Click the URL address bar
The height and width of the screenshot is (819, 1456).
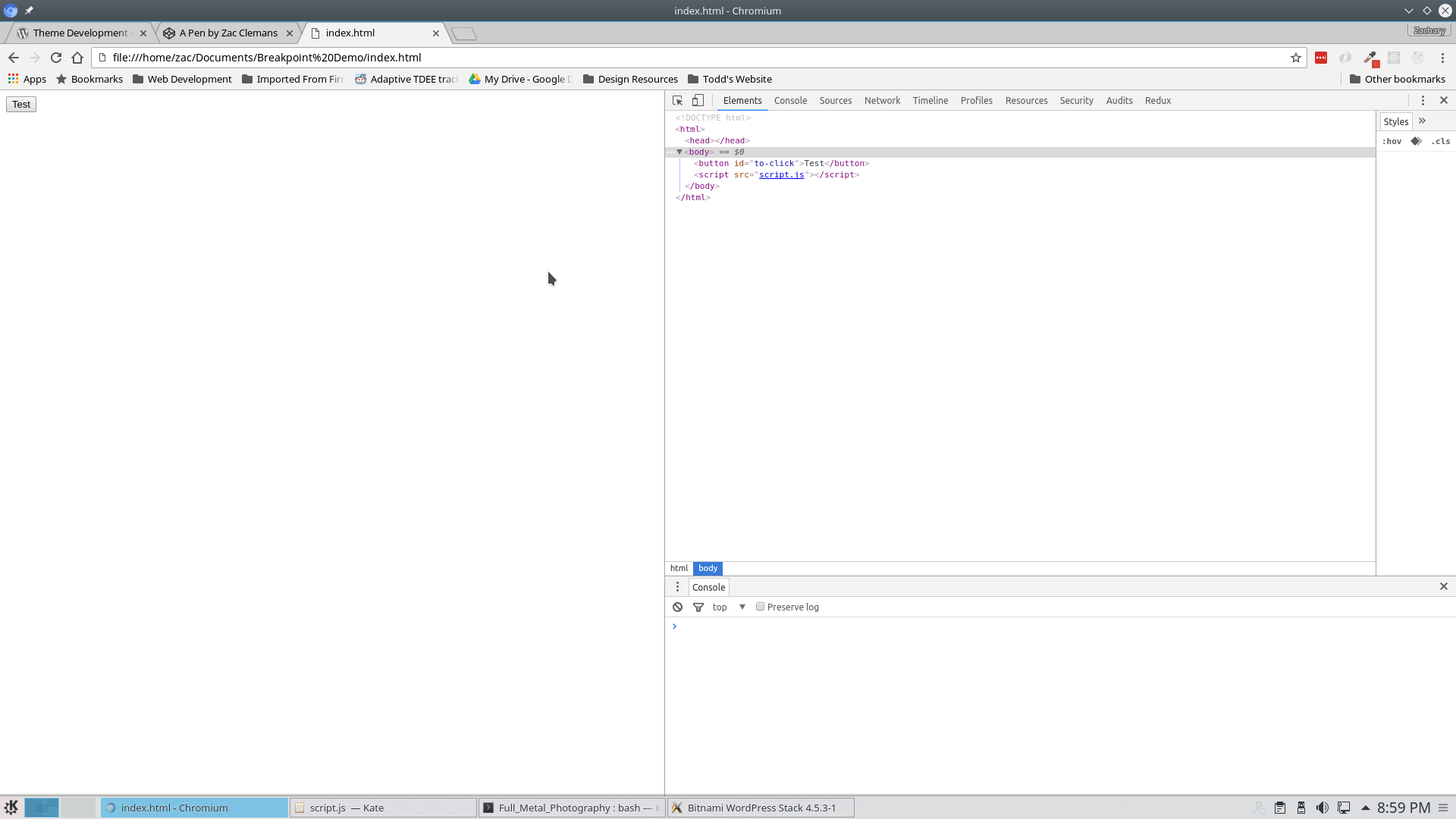[682, 58]
